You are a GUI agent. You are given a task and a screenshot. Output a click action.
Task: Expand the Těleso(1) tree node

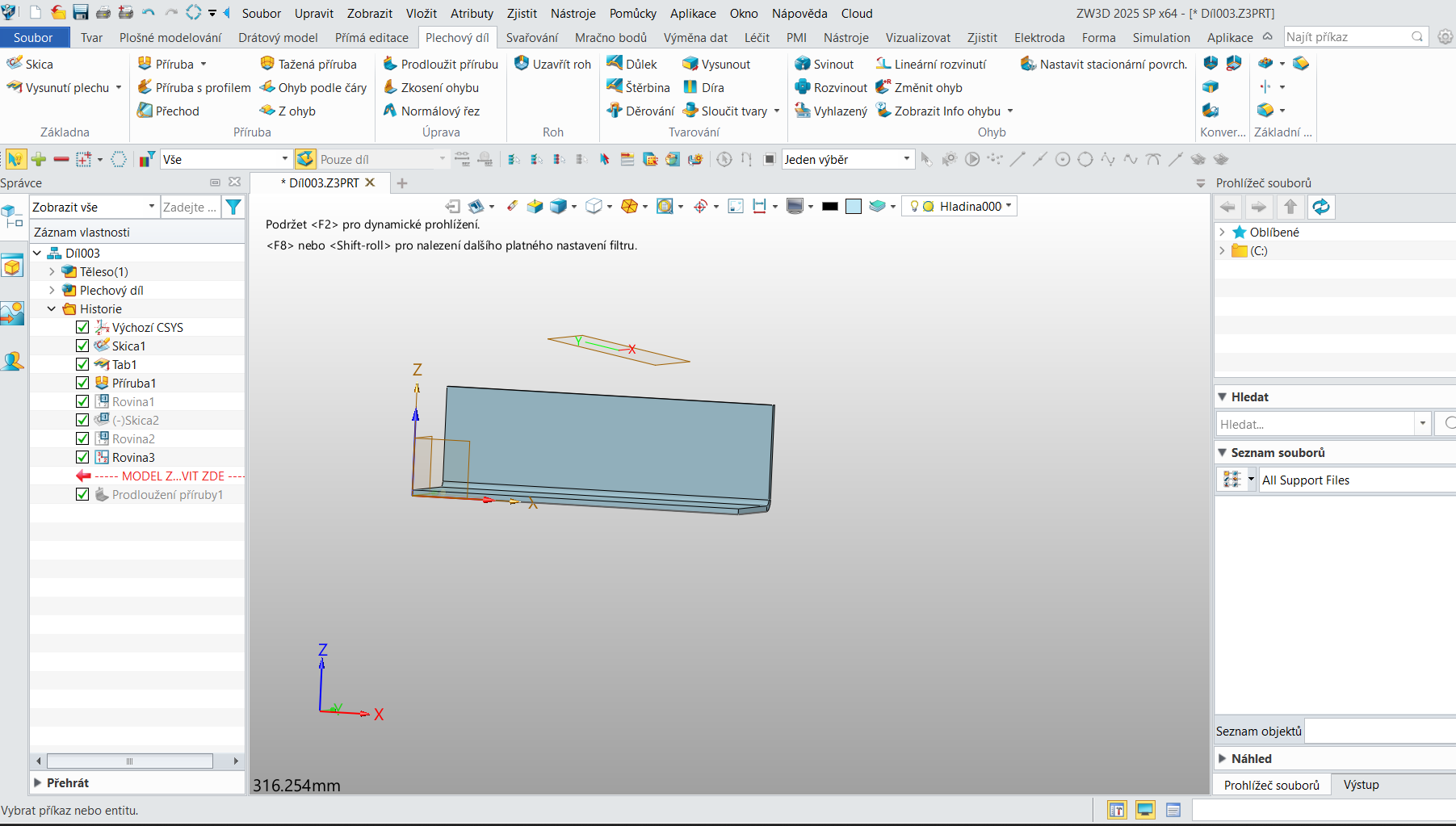coord(52,271)
